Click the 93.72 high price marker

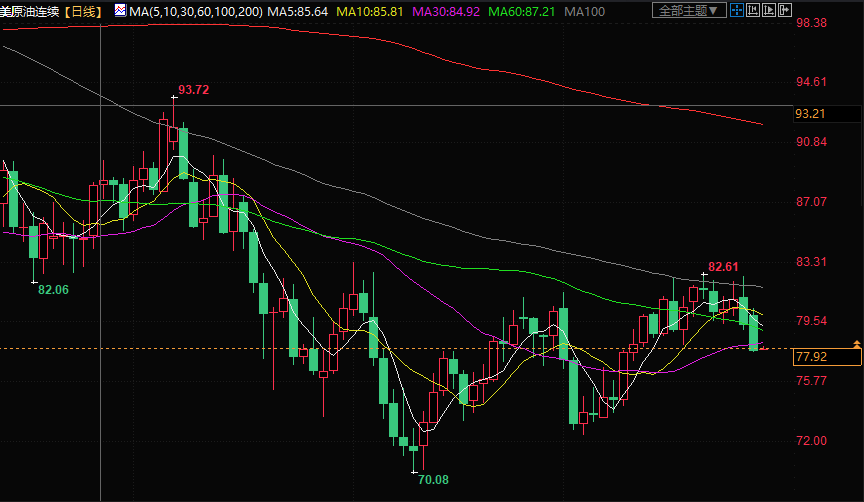click(x=193, y=90)
